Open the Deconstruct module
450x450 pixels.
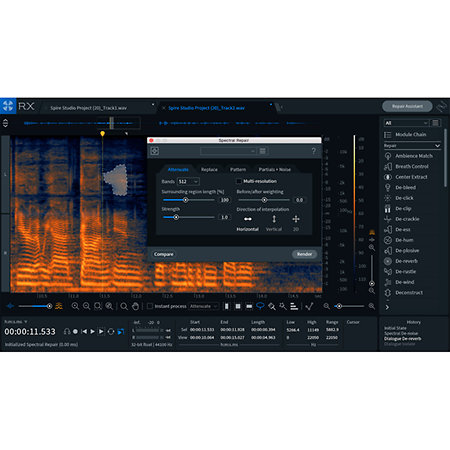404,293
